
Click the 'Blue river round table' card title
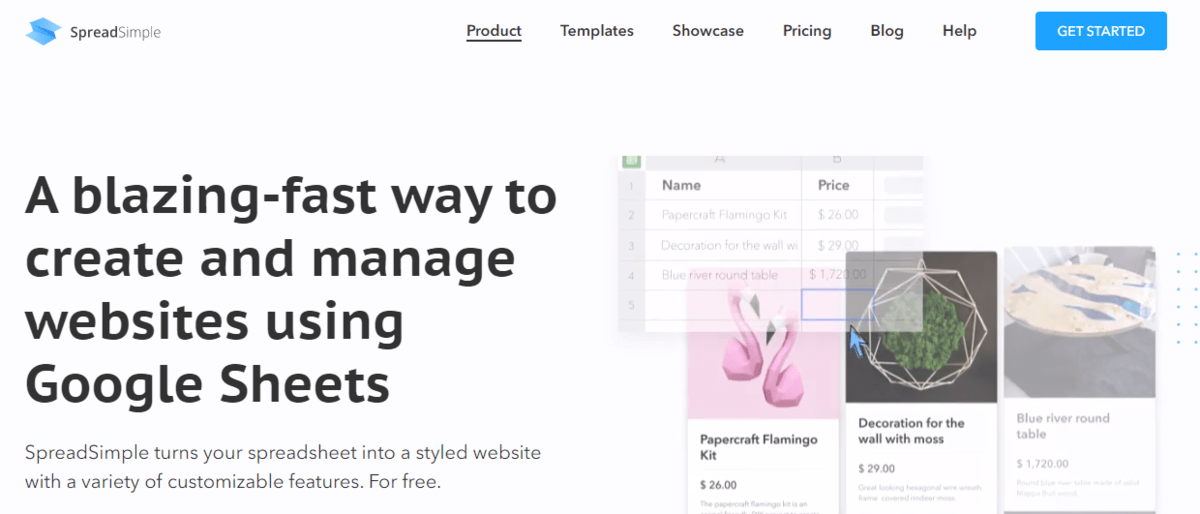[1063, 426]
